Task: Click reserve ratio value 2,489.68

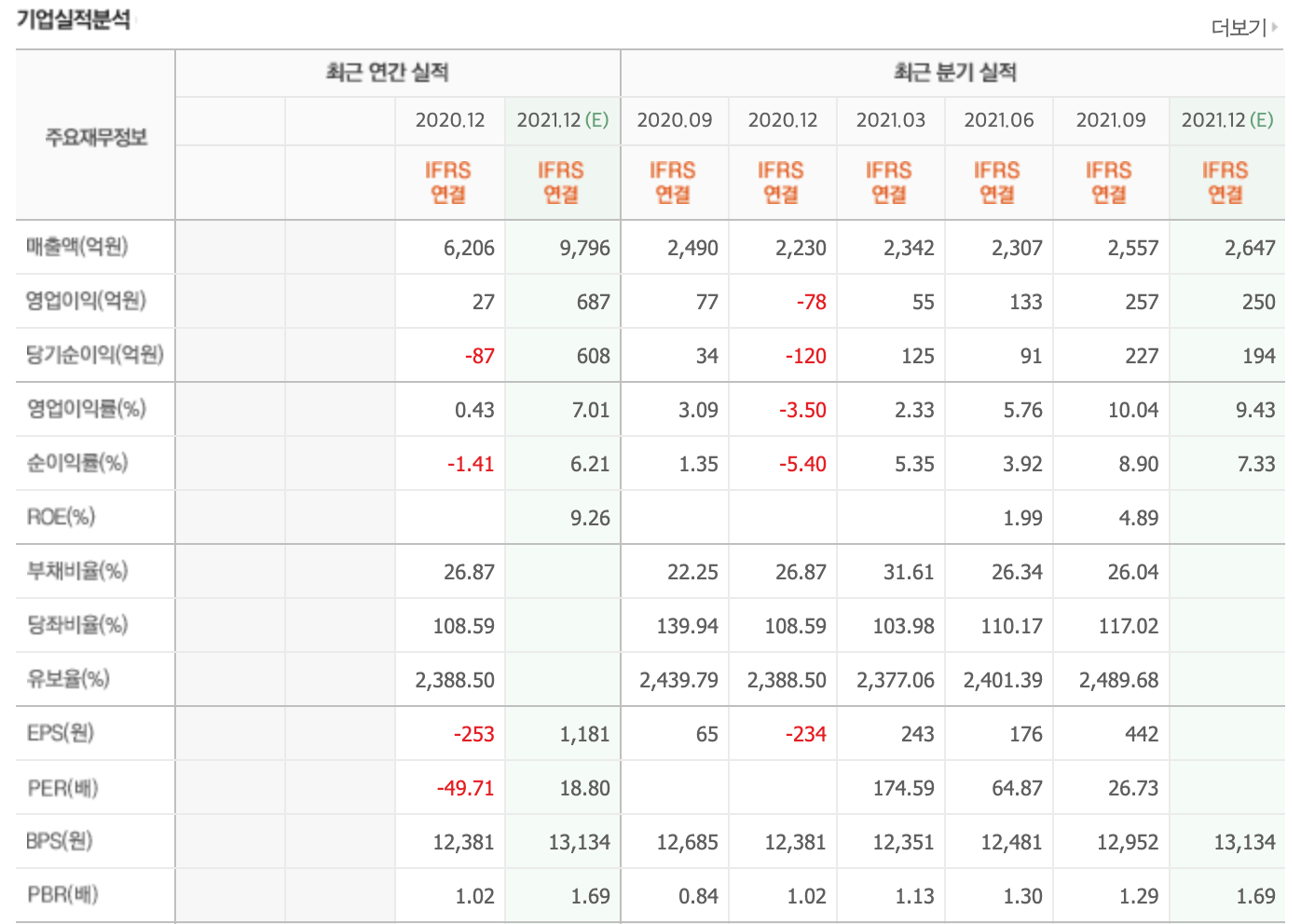Action: [1118, 681]
